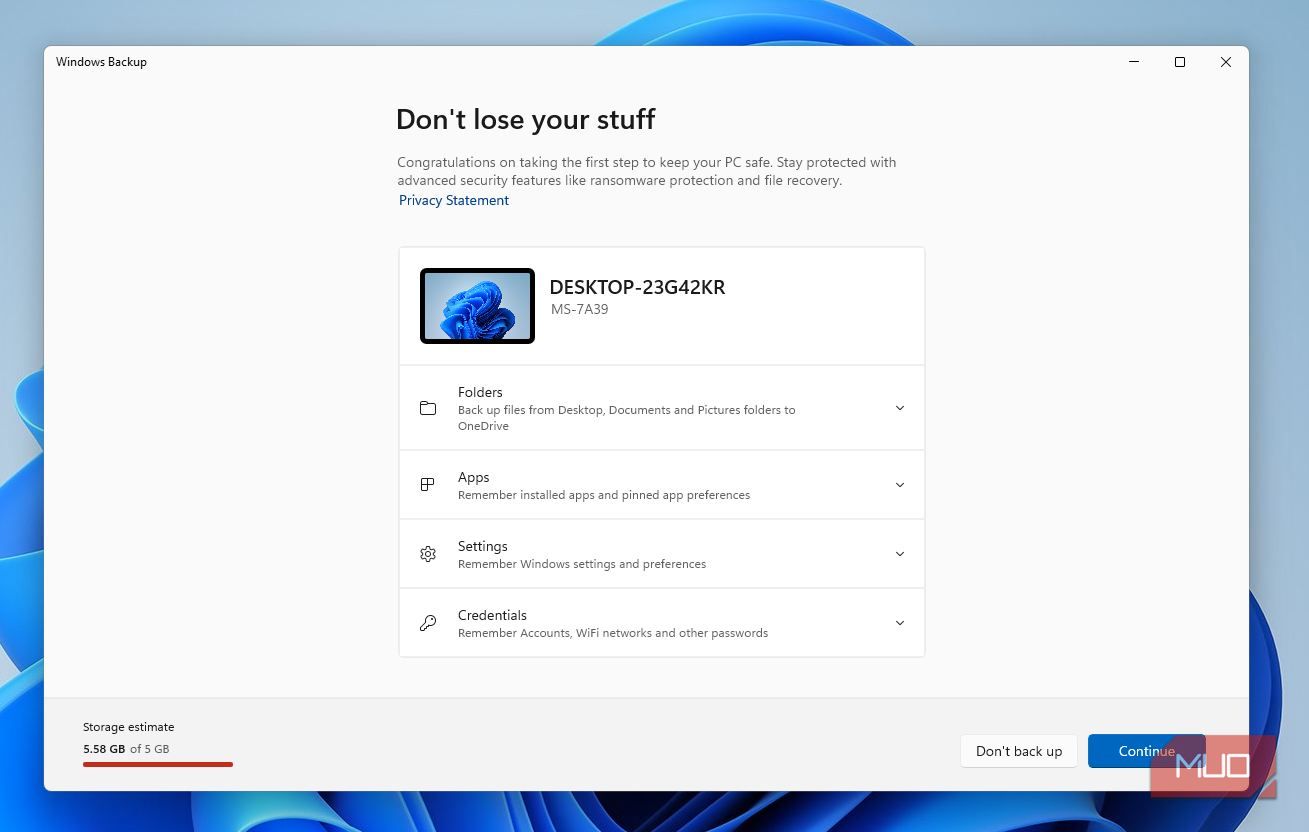Click the DESKTOP-23G42KR device name
Viewport: 1309px width, 832px height.
click(x=637, y=287)
